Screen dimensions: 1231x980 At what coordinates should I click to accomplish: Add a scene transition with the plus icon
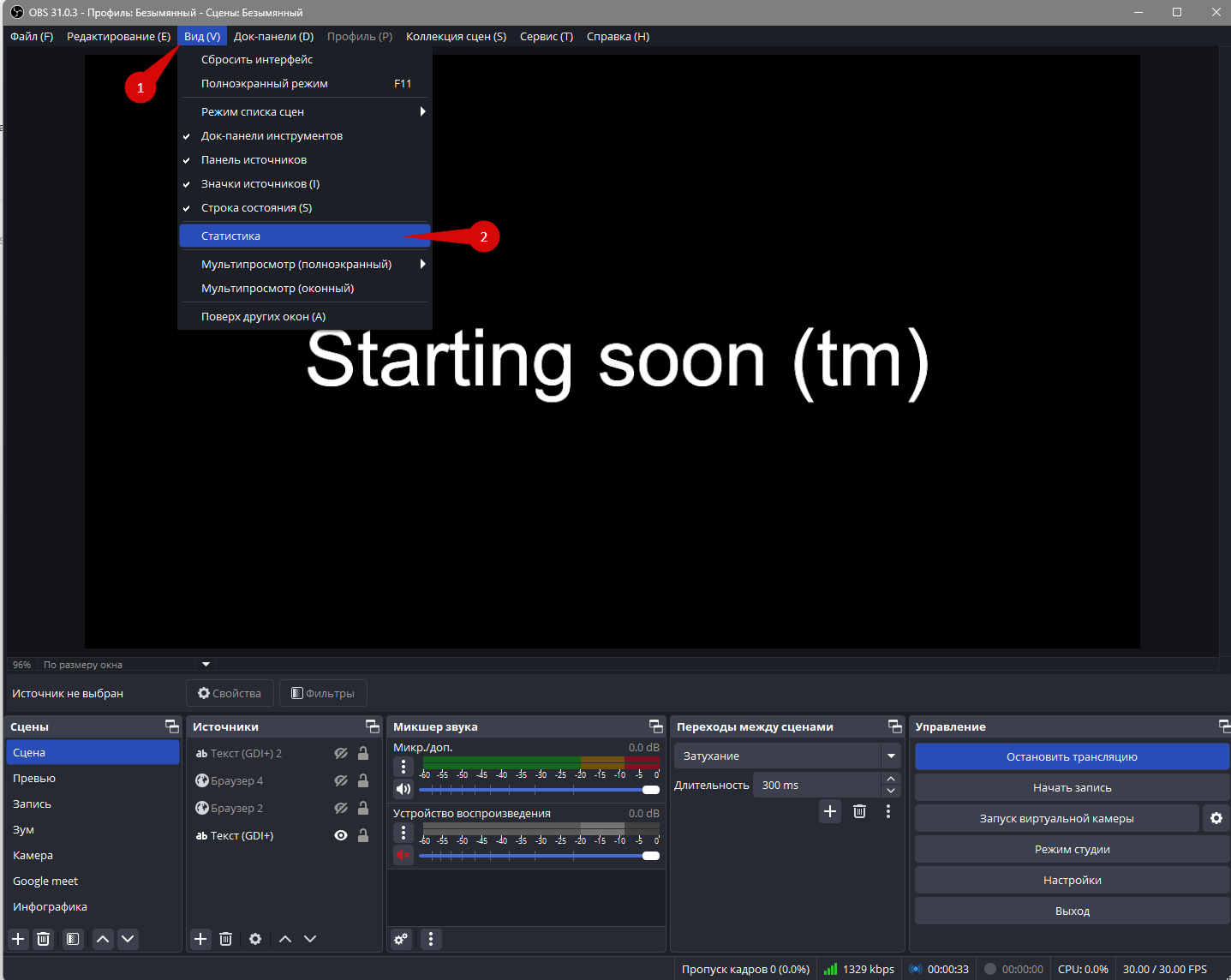coord(830,811)
